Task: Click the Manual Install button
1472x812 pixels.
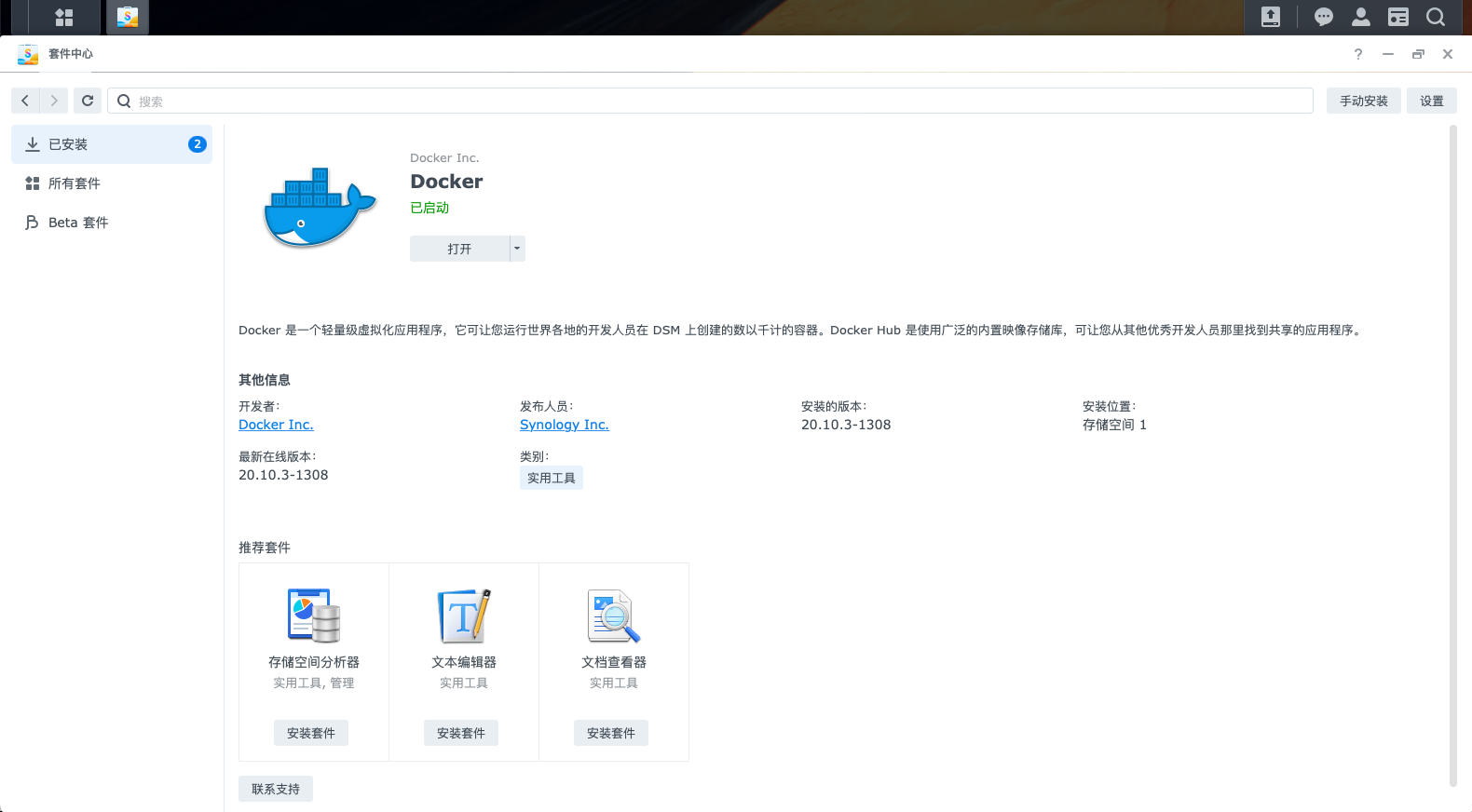Action: 1363,101
